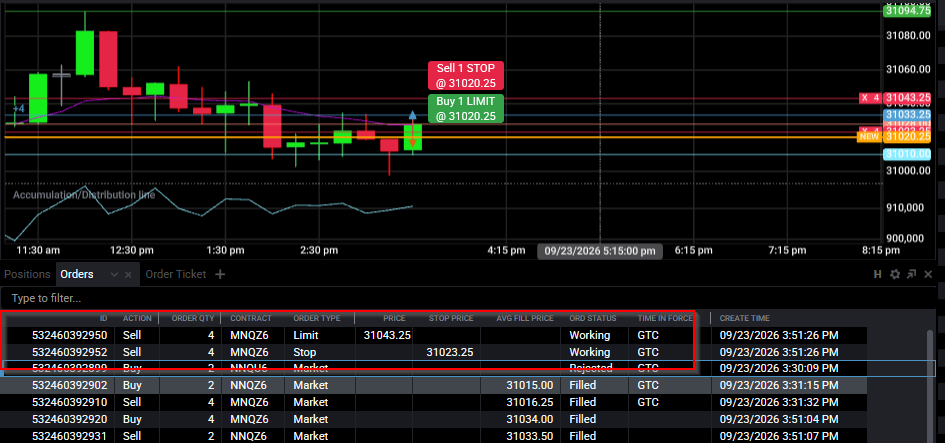945x443 pixels.
Task: Select order ID 532460392920
Action: (x=69, y=419)
